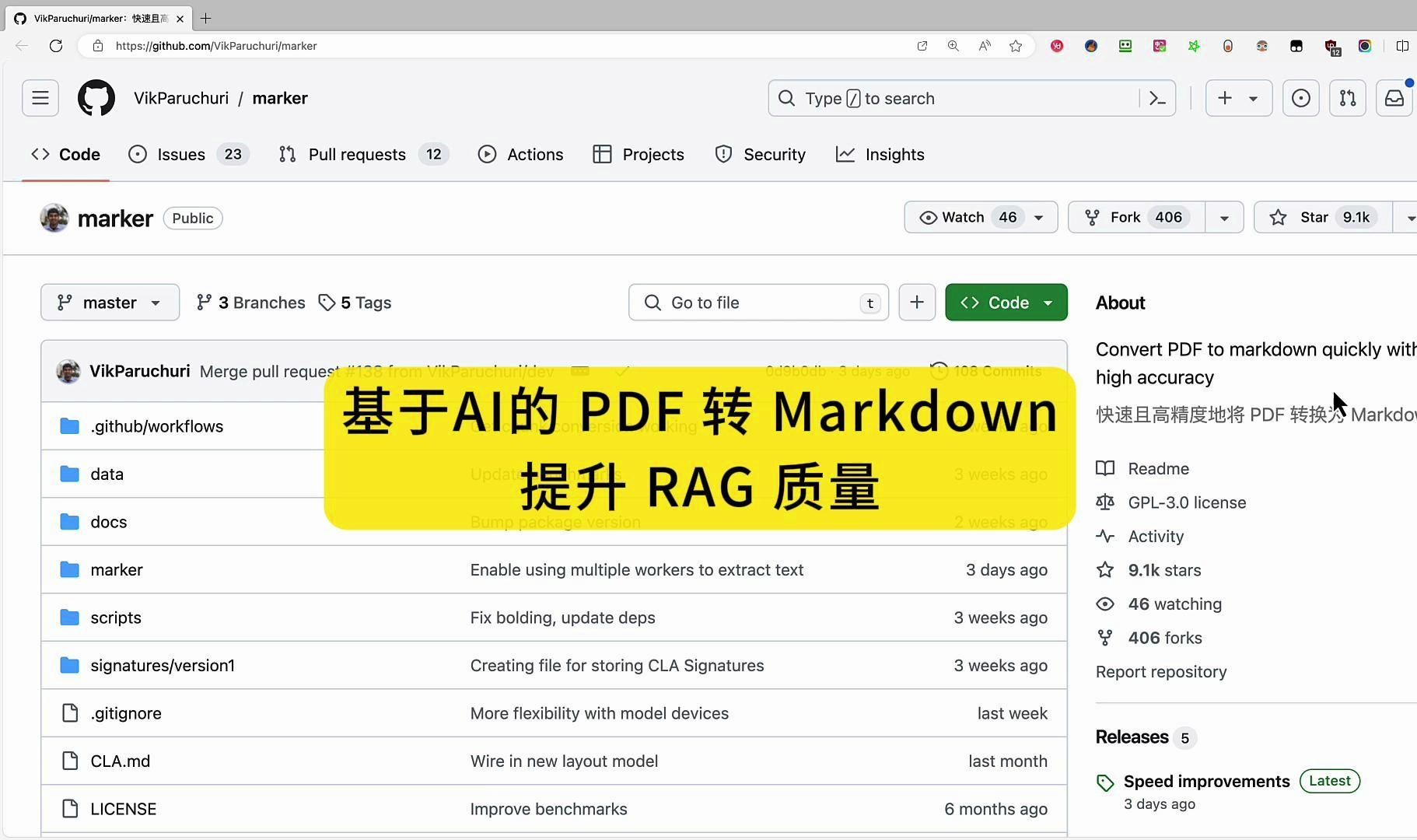Image resolution: width=1417 pixels, height=840 pixels.
Task: Expand the master branch dropdown
Action: [x=110, y=302]
